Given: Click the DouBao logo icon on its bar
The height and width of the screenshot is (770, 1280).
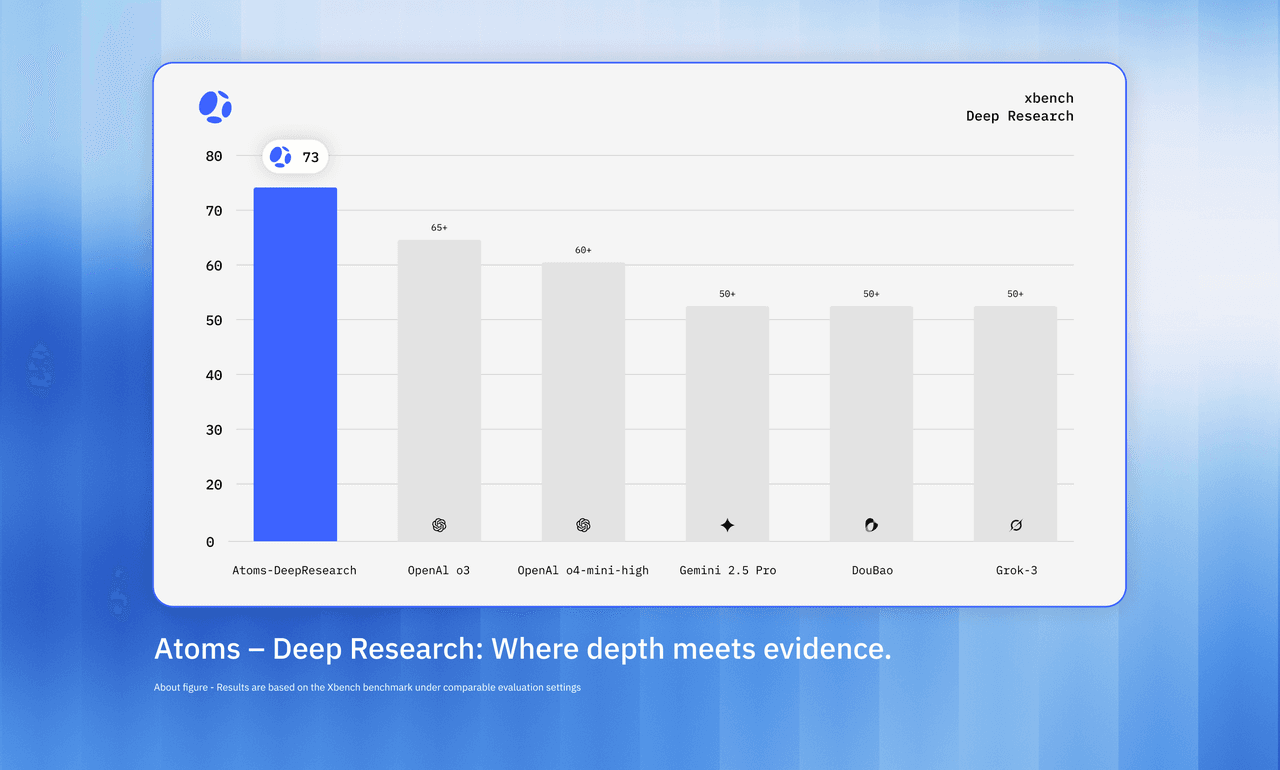Looking at the screenshot, I should [x=871, y=524].
